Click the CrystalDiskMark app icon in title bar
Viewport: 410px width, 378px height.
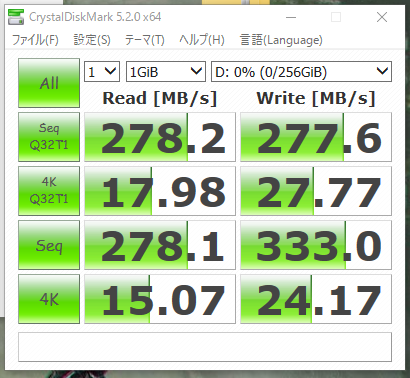[x=16, y=17]
